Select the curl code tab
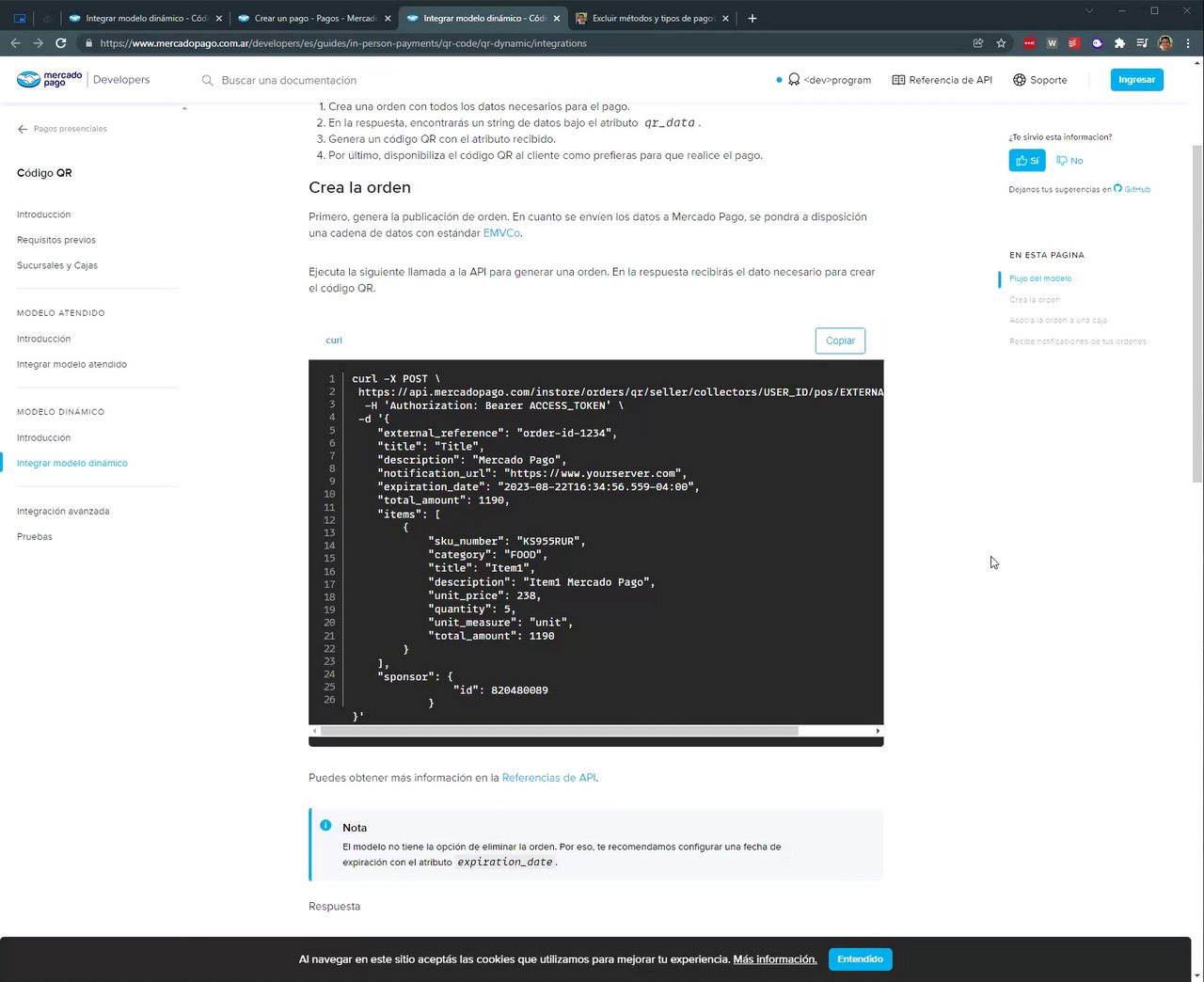Screen dimensions: 1204x982 tap(334, 341)
